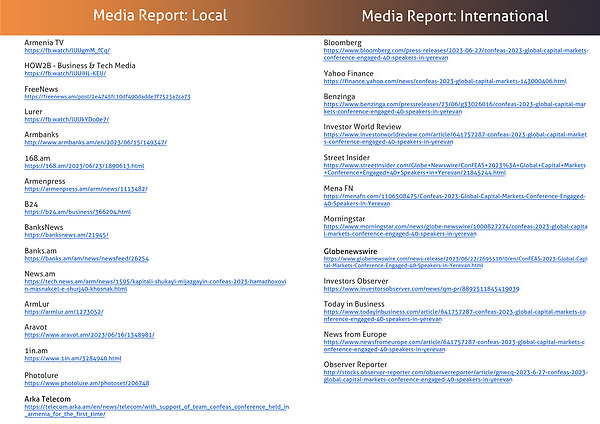Open the Observer Reporter stocks link
The width and height of the screenshot is (600, 424).
coord(456,376)
